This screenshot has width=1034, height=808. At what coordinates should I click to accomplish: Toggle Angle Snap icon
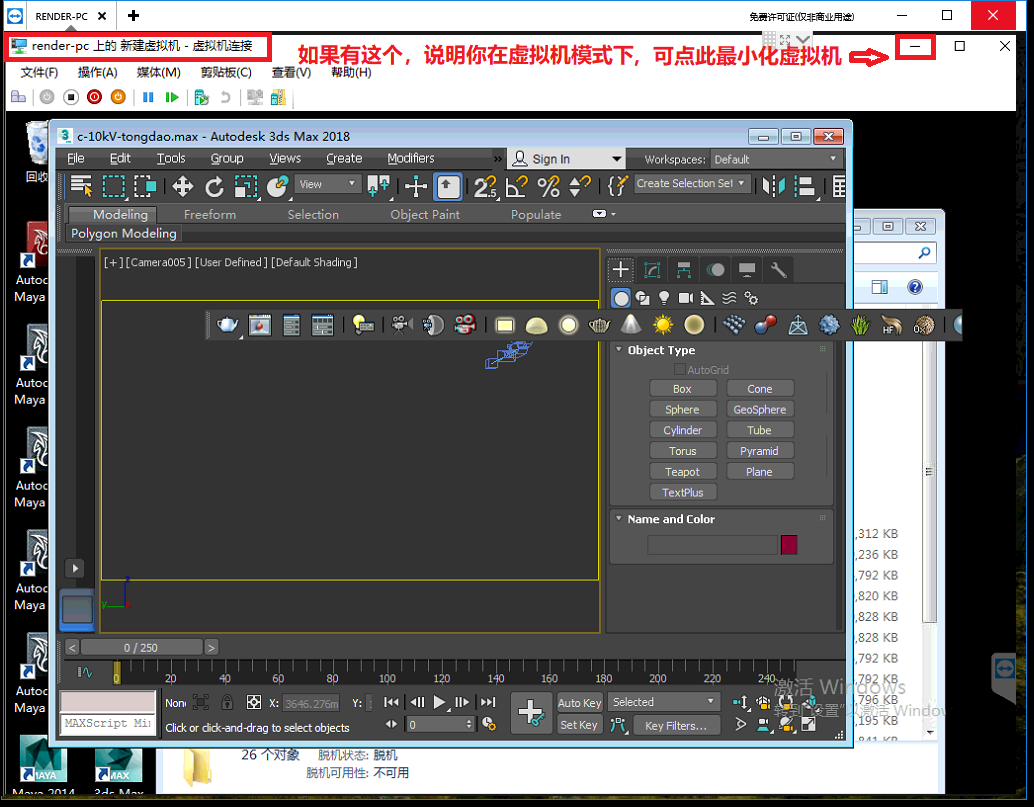516,187
